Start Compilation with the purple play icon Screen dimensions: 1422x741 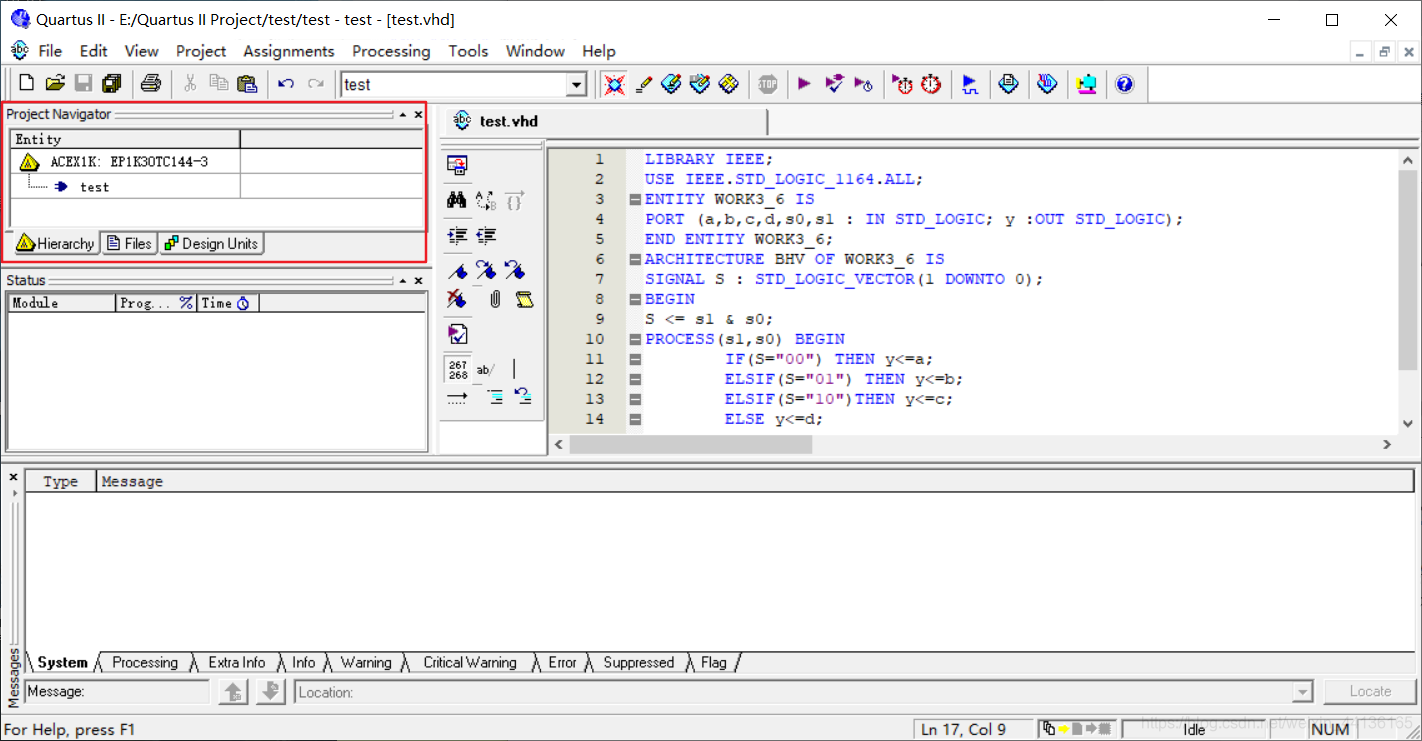coord(804,84)
